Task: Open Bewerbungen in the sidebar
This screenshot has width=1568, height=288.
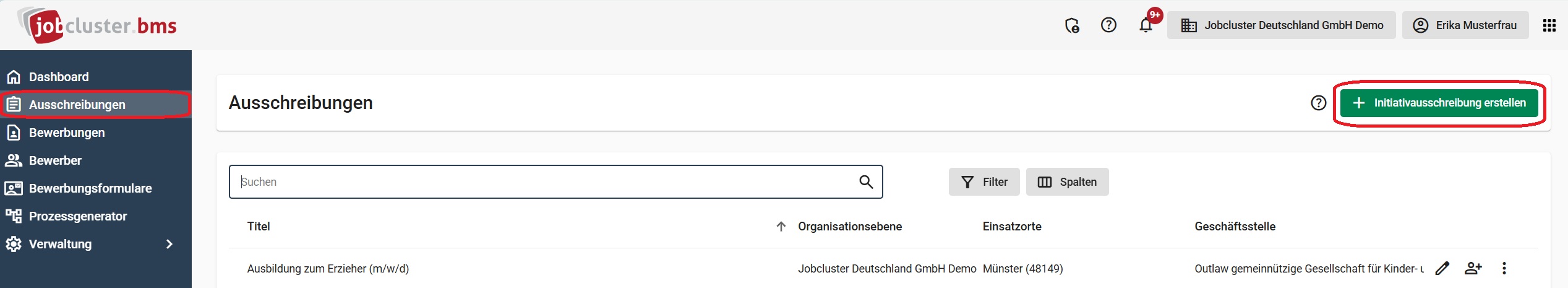Action: [x=67, y=133]
